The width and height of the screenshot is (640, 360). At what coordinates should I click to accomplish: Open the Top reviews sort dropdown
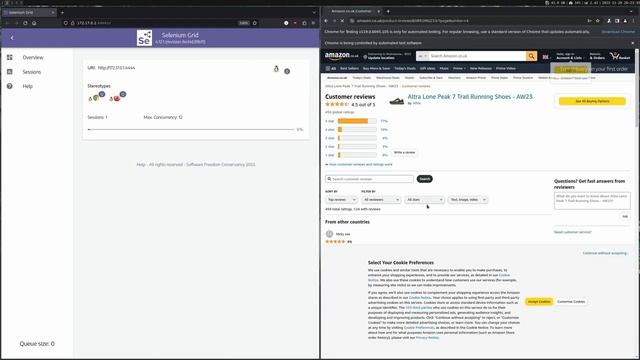click(341, 200)
